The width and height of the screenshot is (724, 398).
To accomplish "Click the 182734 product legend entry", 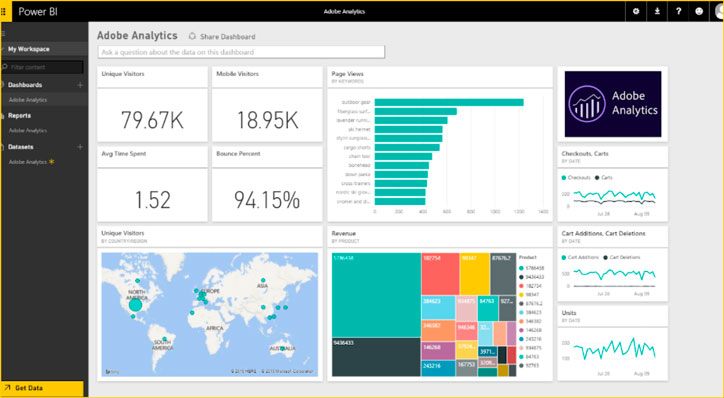I will tap(531, 286).
